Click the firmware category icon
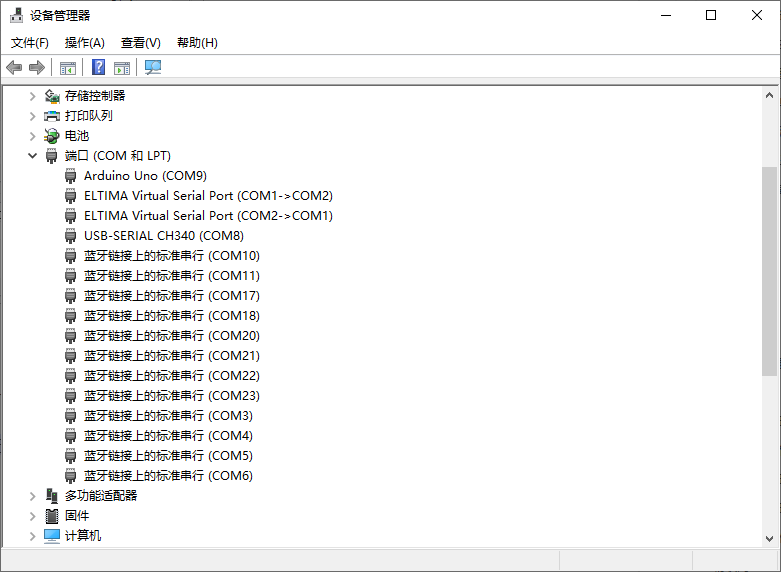Viewport: 781px width, 572px height. tap(52, 516)
